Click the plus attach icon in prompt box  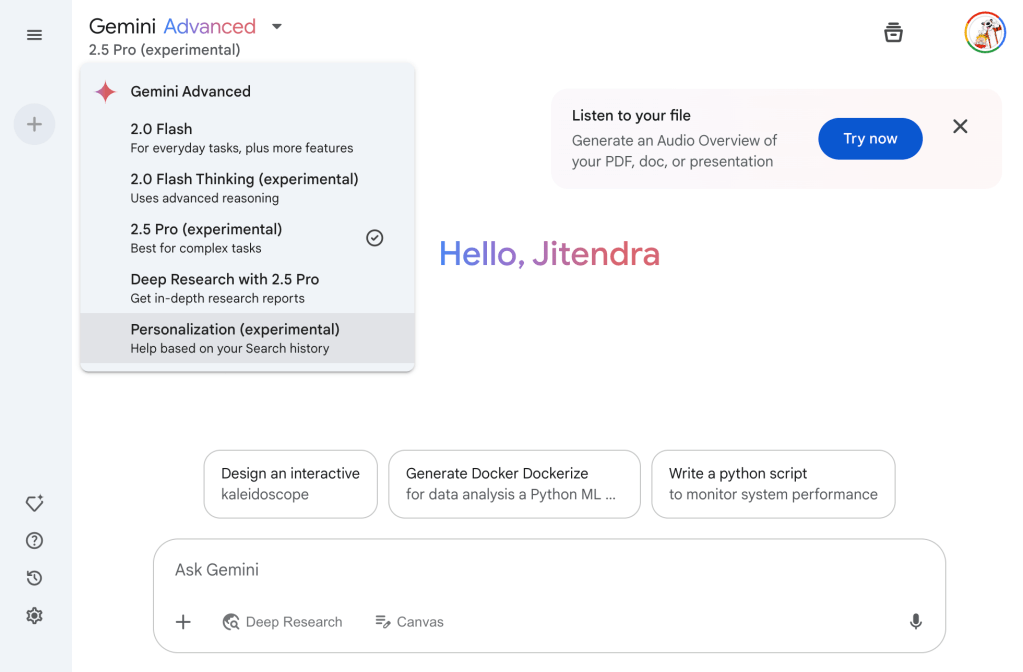tap(183, 622)
